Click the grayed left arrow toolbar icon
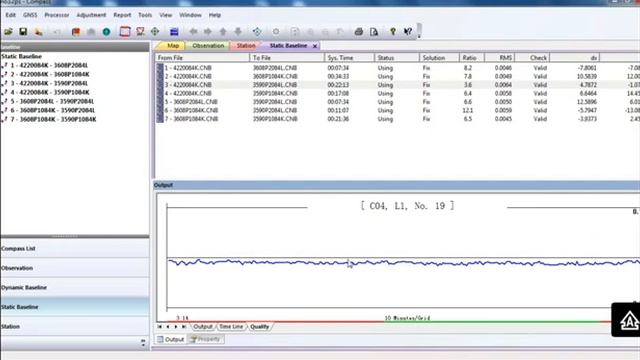Screen dimensions: 640x360 click(x=193, y=31)
